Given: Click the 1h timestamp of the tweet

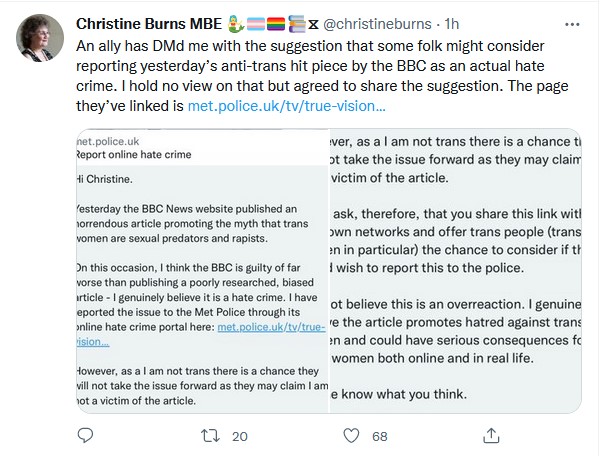Looking at the screenshot, I should tap(452, 24).
